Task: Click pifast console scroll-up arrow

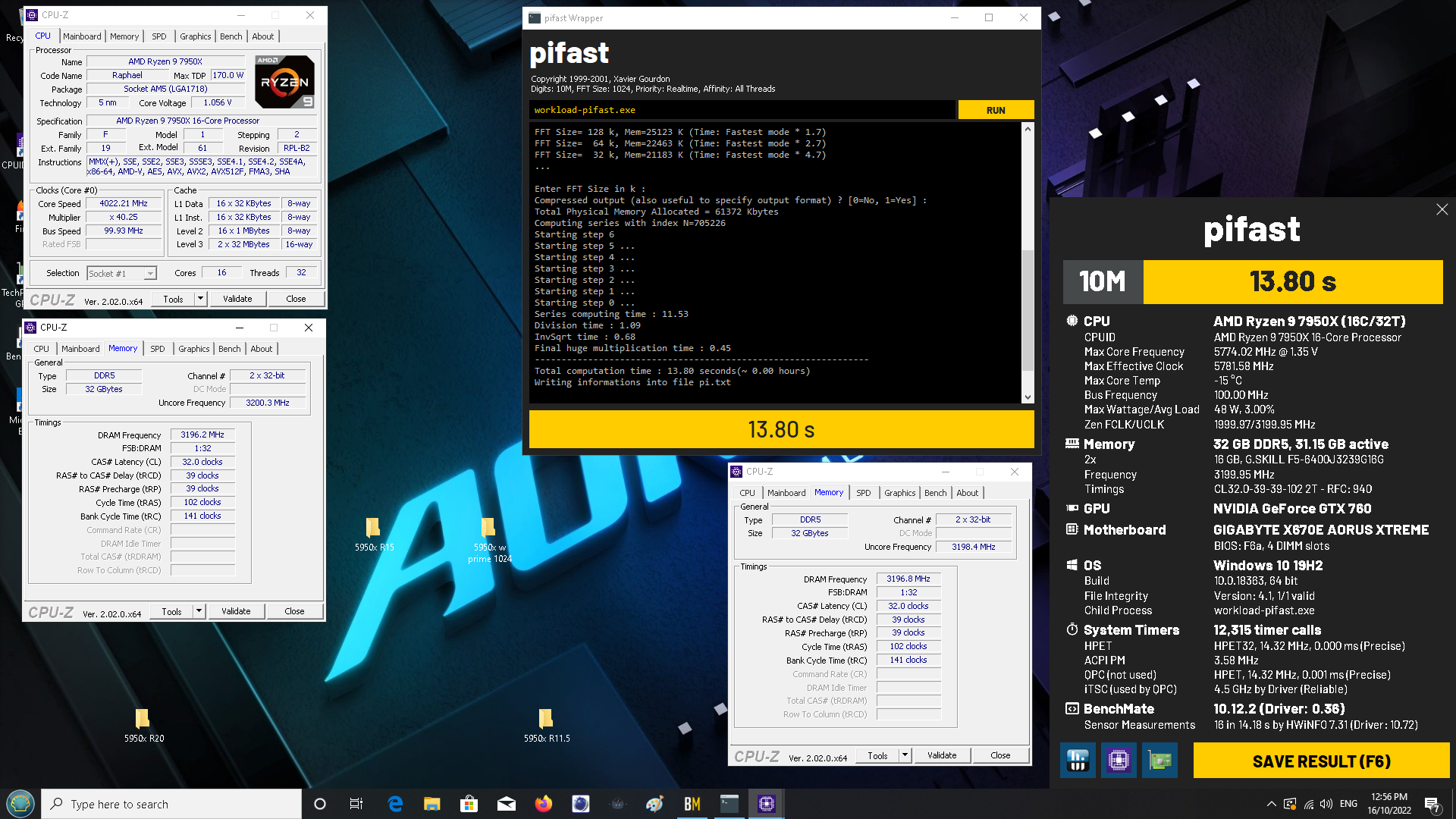Action: point(1028,129)
